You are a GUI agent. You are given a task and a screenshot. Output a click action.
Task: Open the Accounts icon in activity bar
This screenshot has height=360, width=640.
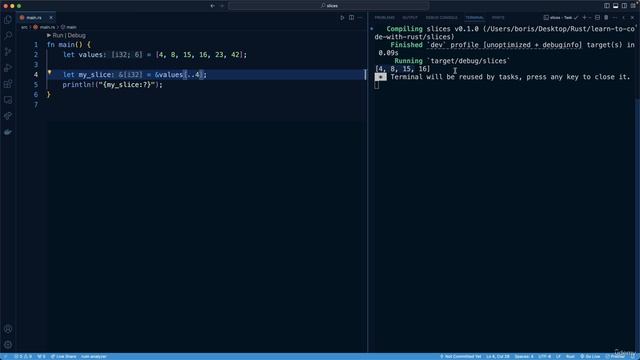click(x=8, y=329)
